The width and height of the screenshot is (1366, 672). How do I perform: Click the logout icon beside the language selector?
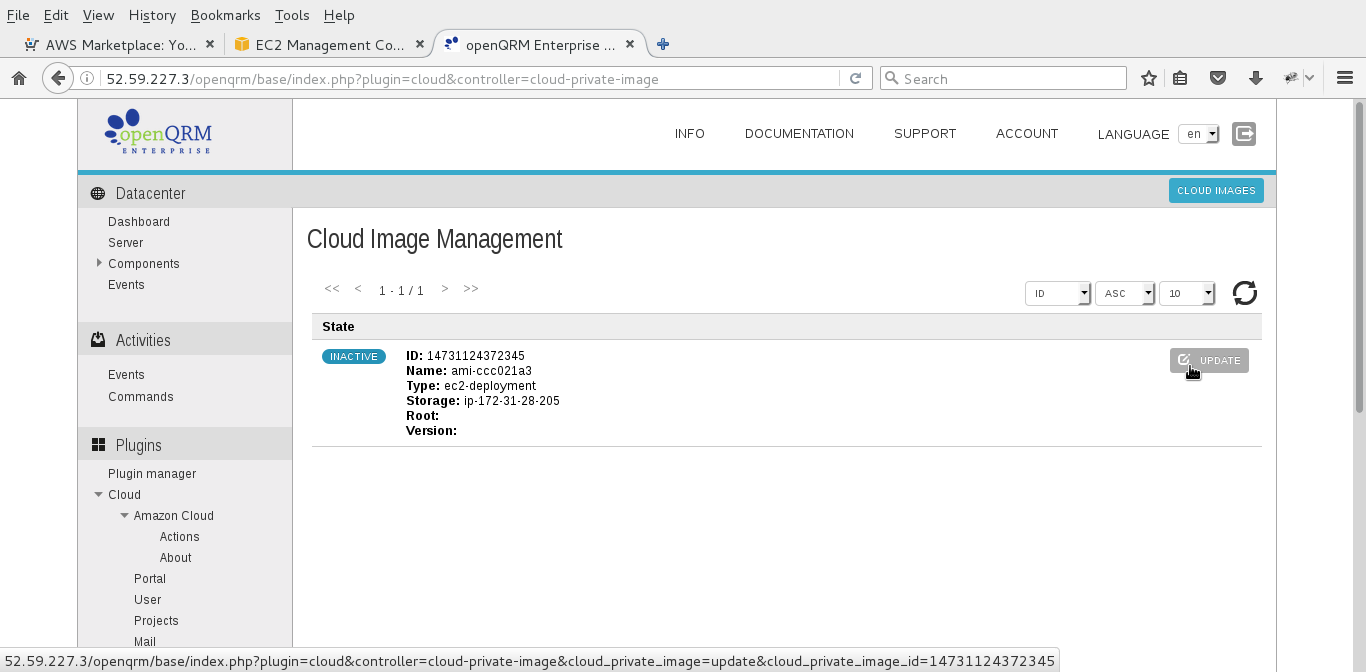pyautogui.click(x=1244, y=133)
